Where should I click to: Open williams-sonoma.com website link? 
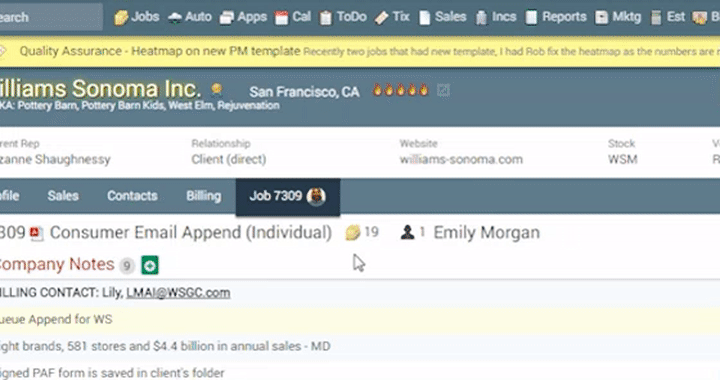tap(461, 160)
